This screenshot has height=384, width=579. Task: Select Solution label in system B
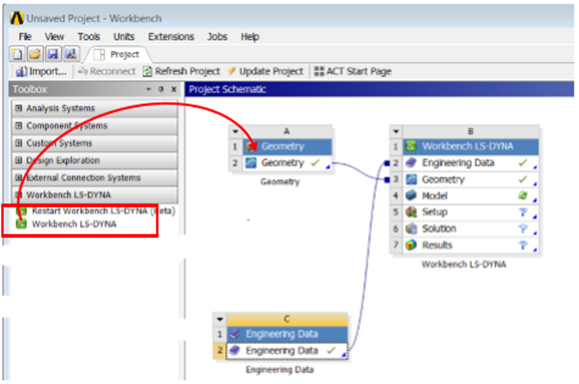pos(439,229)
